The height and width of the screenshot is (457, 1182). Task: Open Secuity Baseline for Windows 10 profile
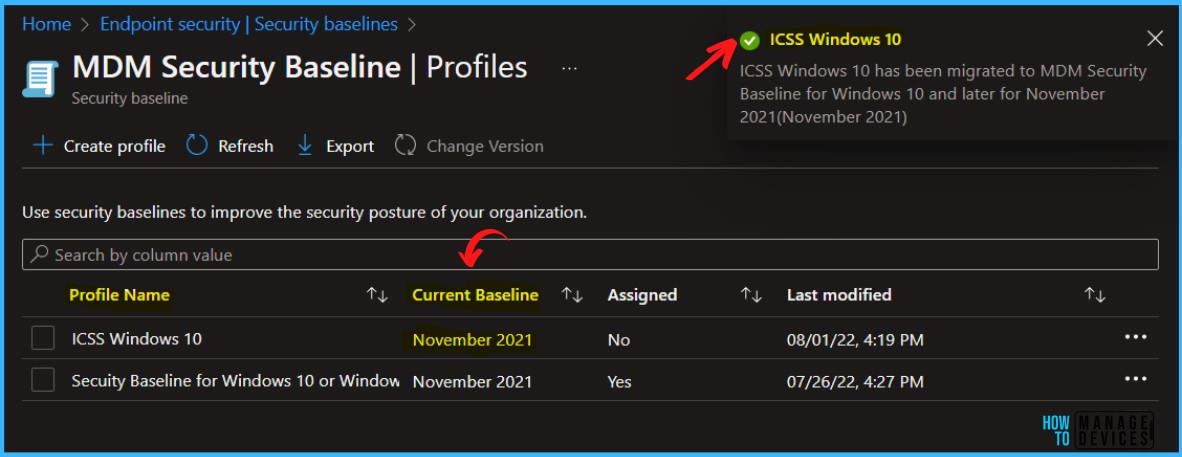(235, 381)
